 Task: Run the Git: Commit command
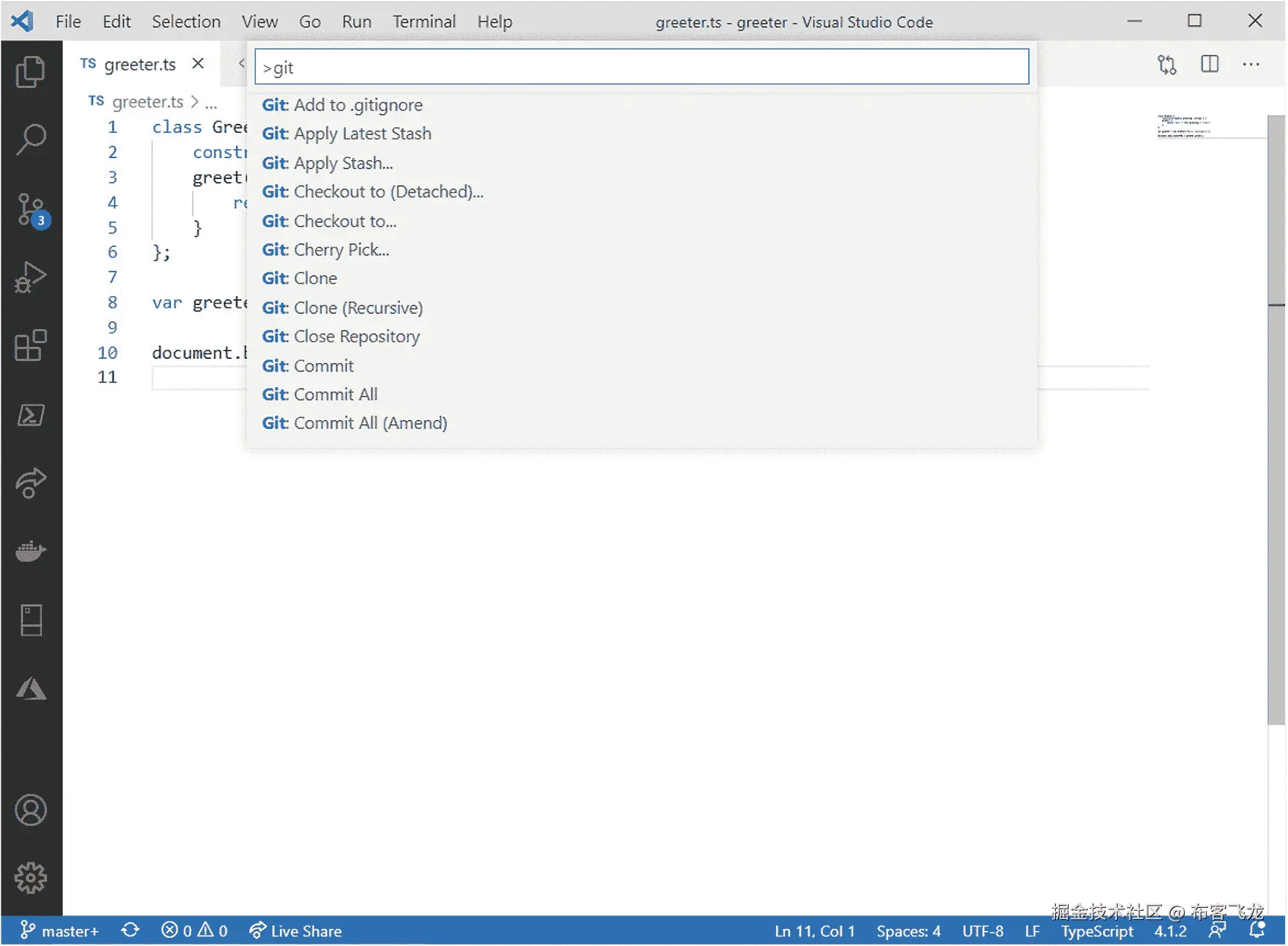(x=642, y=366)
